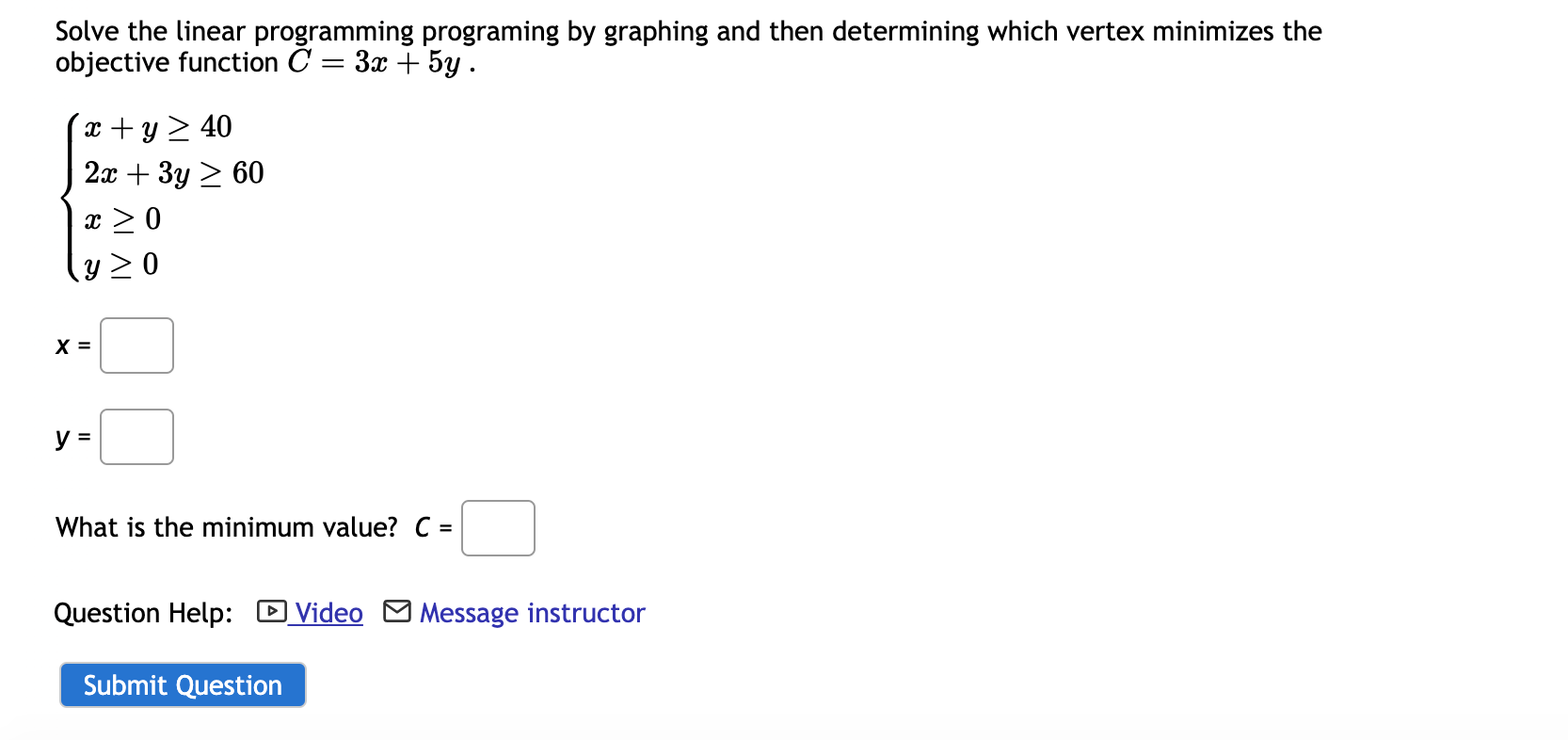Click the constraint x ≥ 0
Screen dimensions: 1568x740
122,219
